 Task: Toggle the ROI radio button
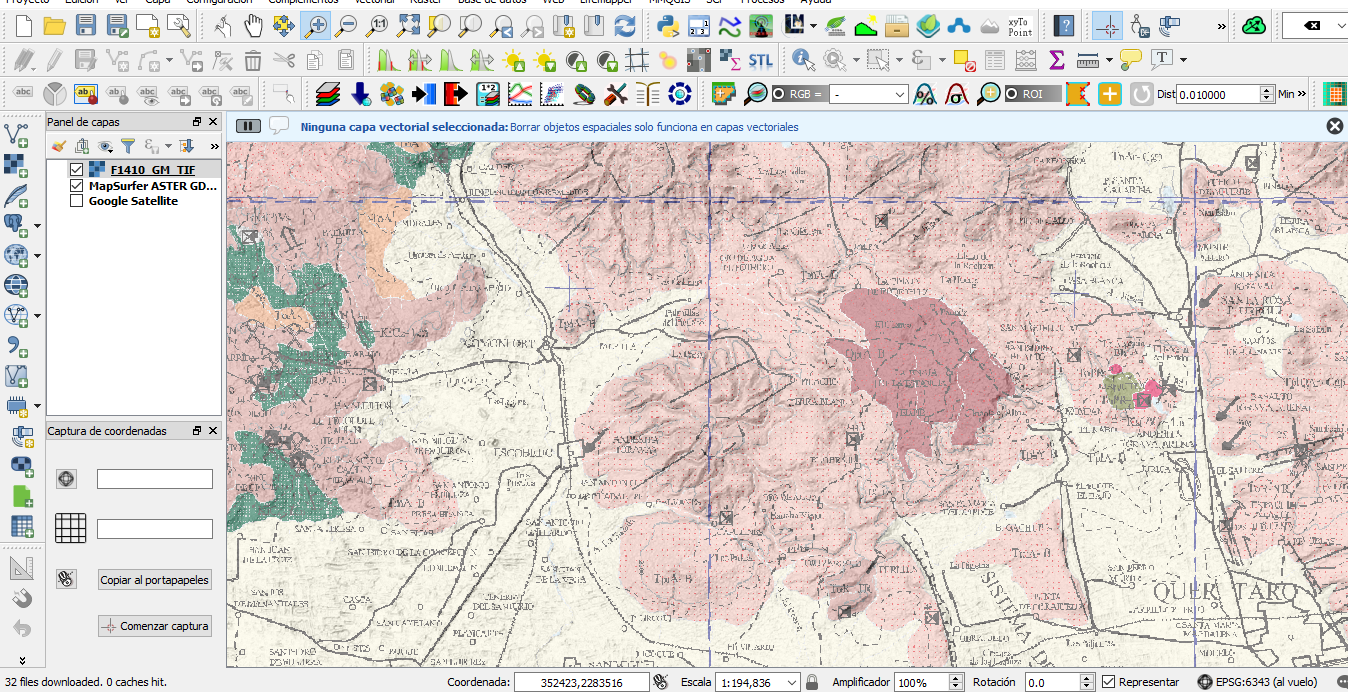point(1012,94)
